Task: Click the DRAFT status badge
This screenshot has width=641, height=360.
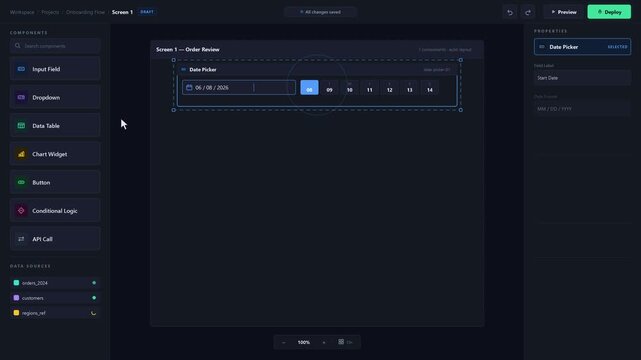Action: (x=147, y=12)
